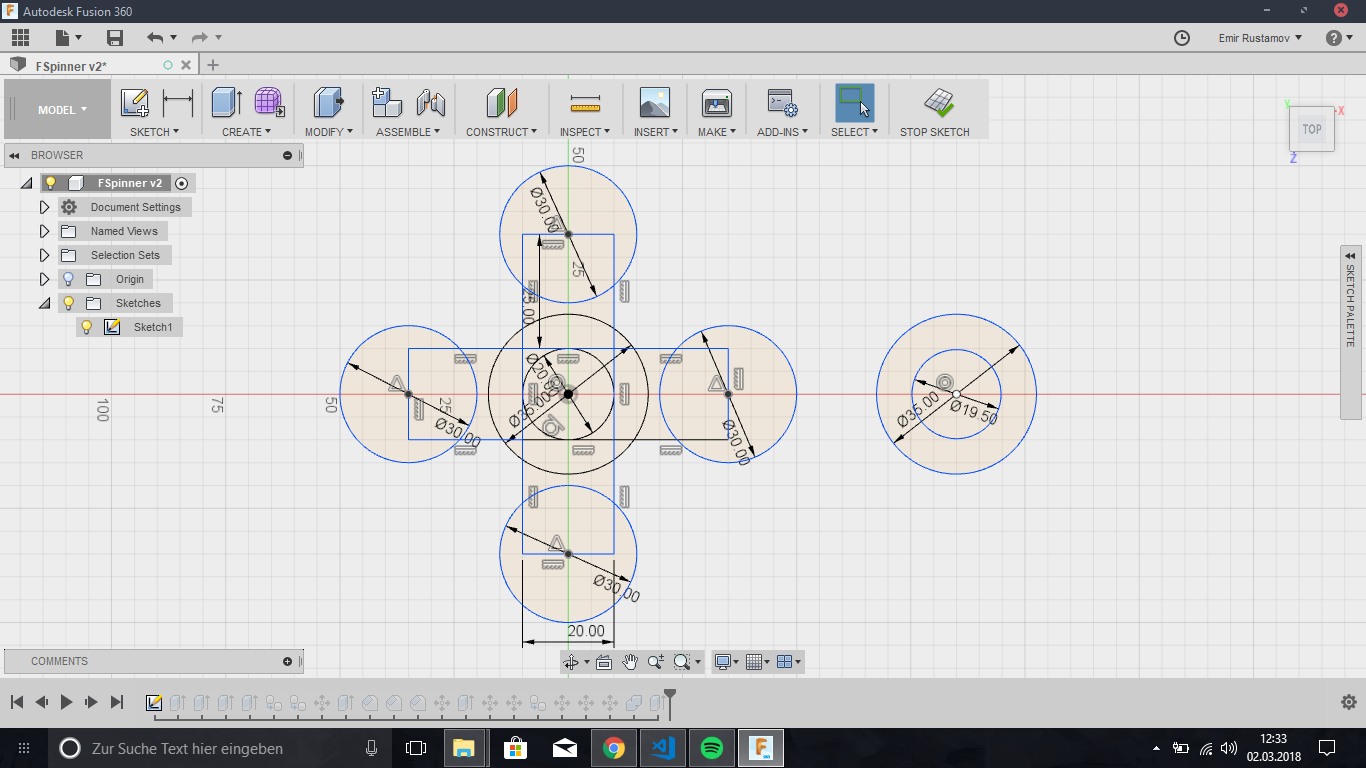This screenshot has width=1366, height=768.
Task: Switch to the FSpinner v2 document tab
Action: coord(72,66)
